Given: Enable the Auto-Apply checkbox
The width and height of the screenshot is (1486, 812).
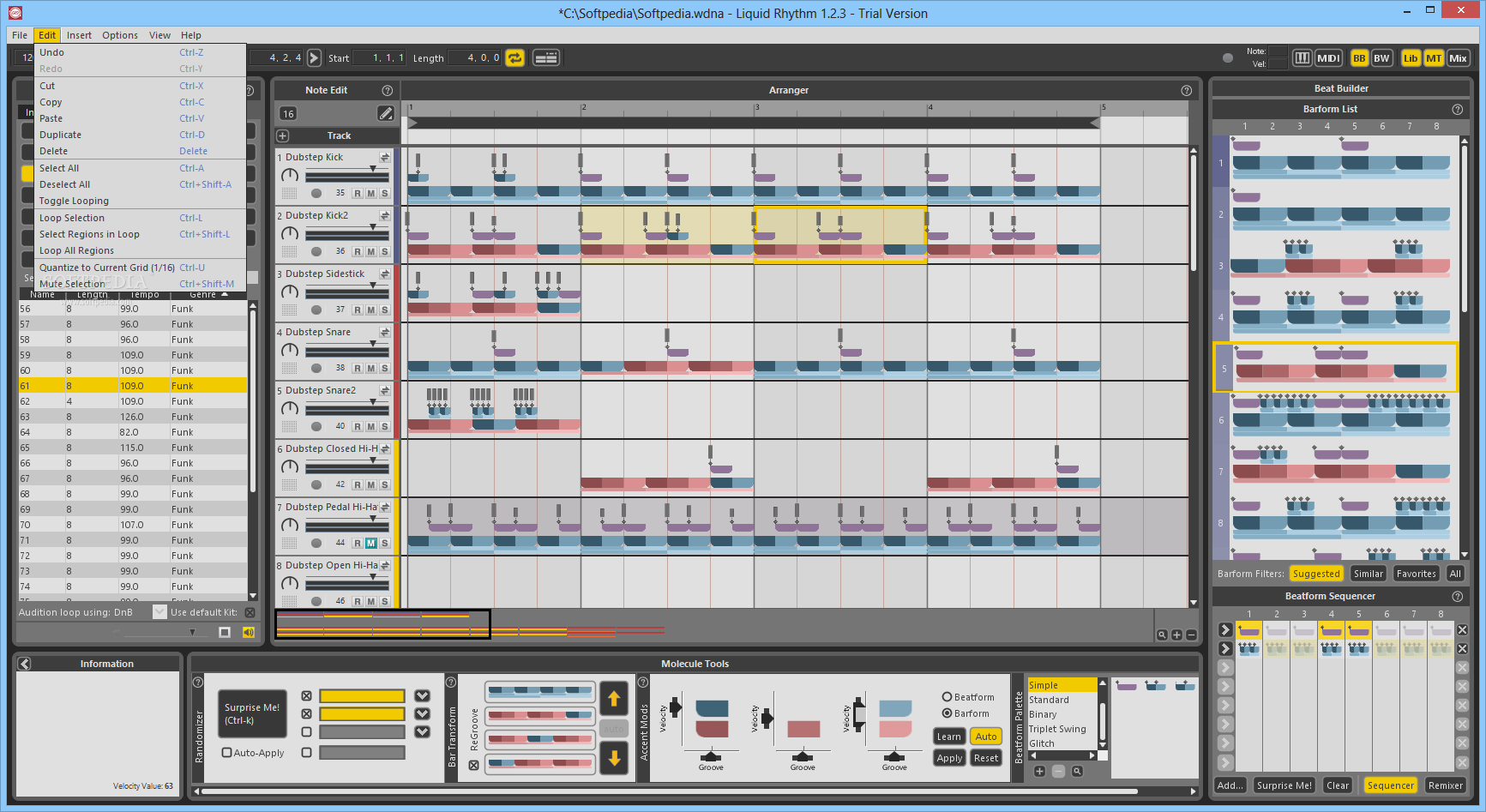Looking at the screenshot, I should [x=226, y=753].
